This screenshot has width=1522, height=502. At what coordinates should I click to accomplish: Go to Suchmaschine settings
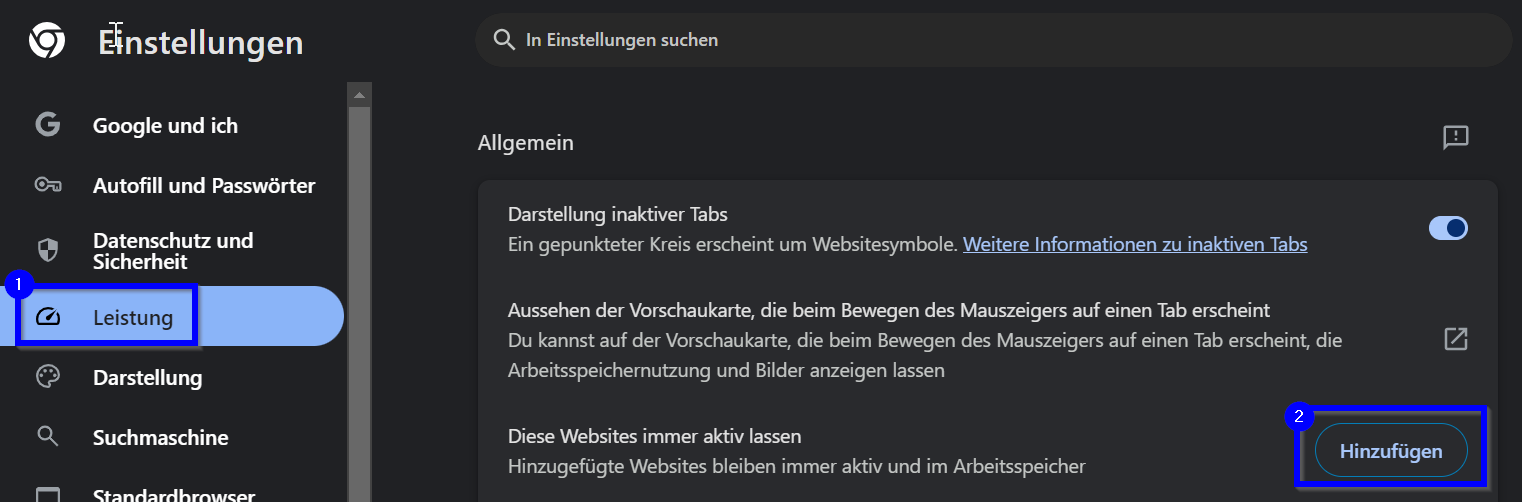click(160, 438)
